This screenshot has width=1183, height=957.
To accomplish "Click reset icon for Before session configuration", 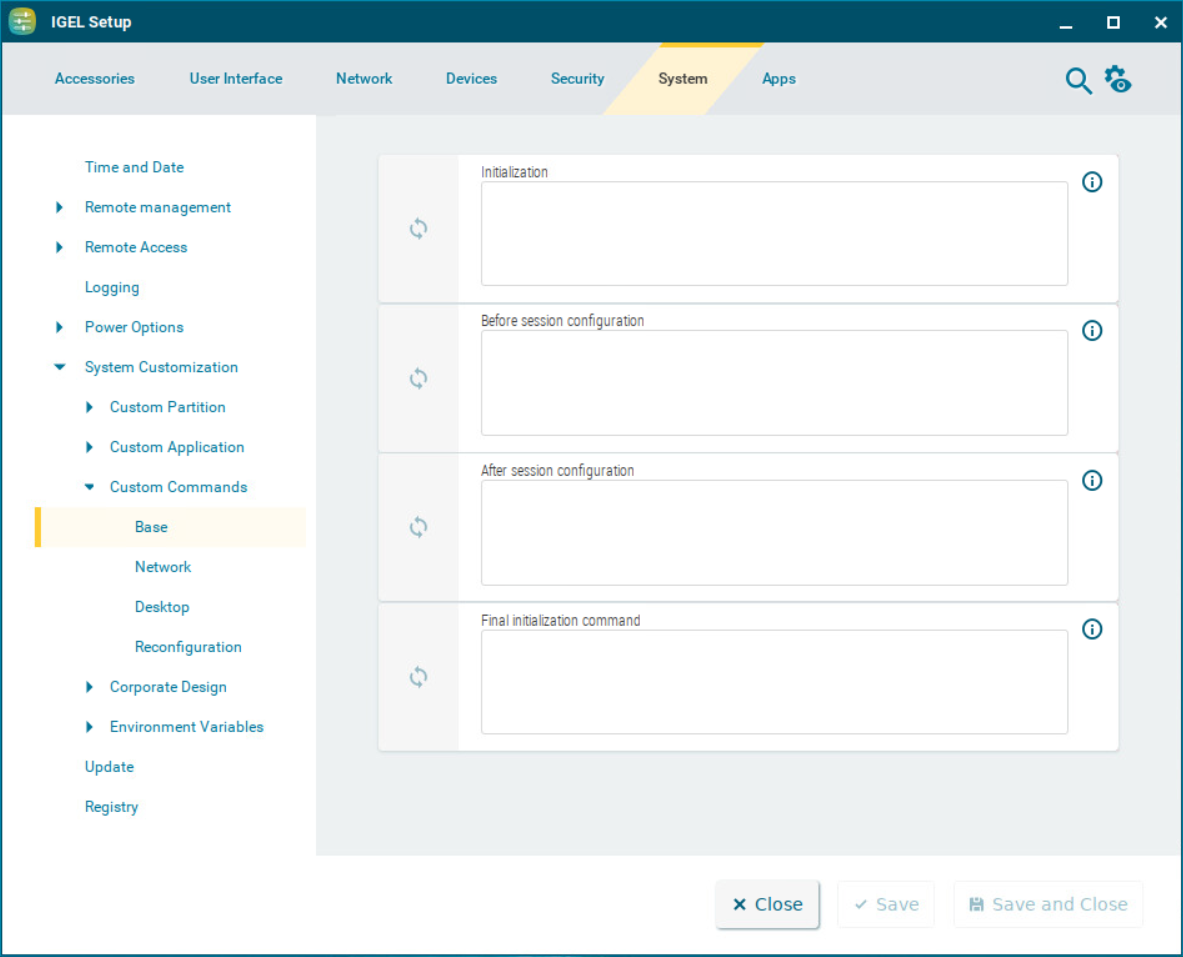I will 418,379.
